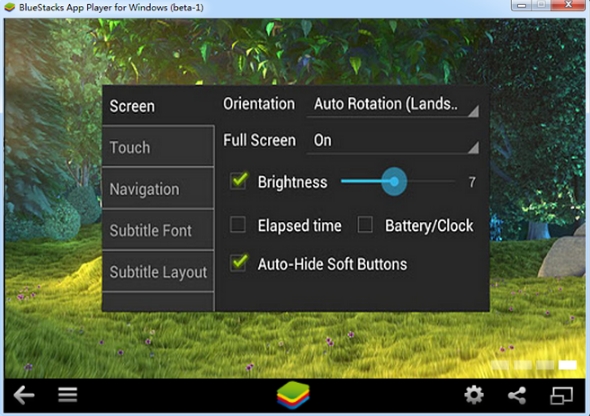The width and height of the screenshot is (590, 416).
Task: Switch to the Navigation tab
Action: pos(158,188)
